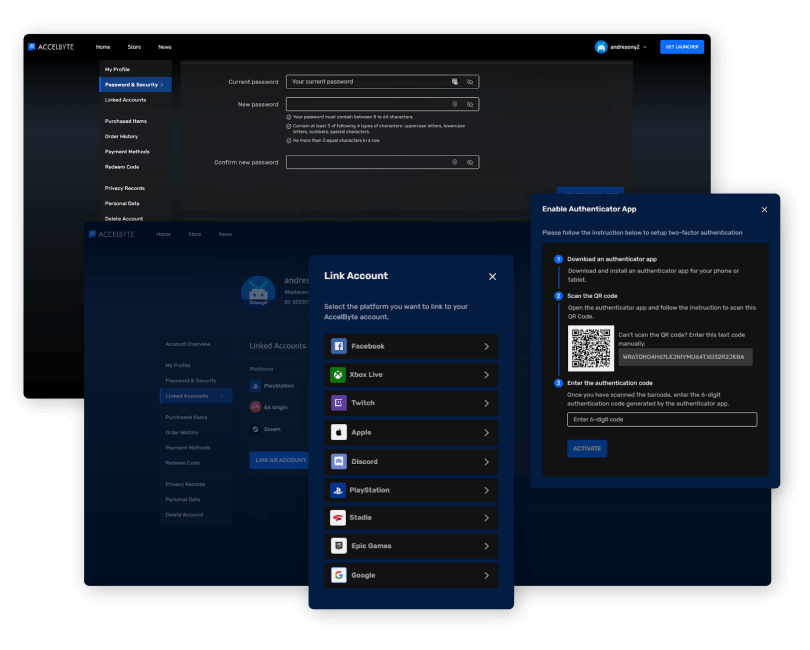Click the Xbox Live logo icon
The height and width of the screenshot is (650, 810).
(x=338, y=375)
